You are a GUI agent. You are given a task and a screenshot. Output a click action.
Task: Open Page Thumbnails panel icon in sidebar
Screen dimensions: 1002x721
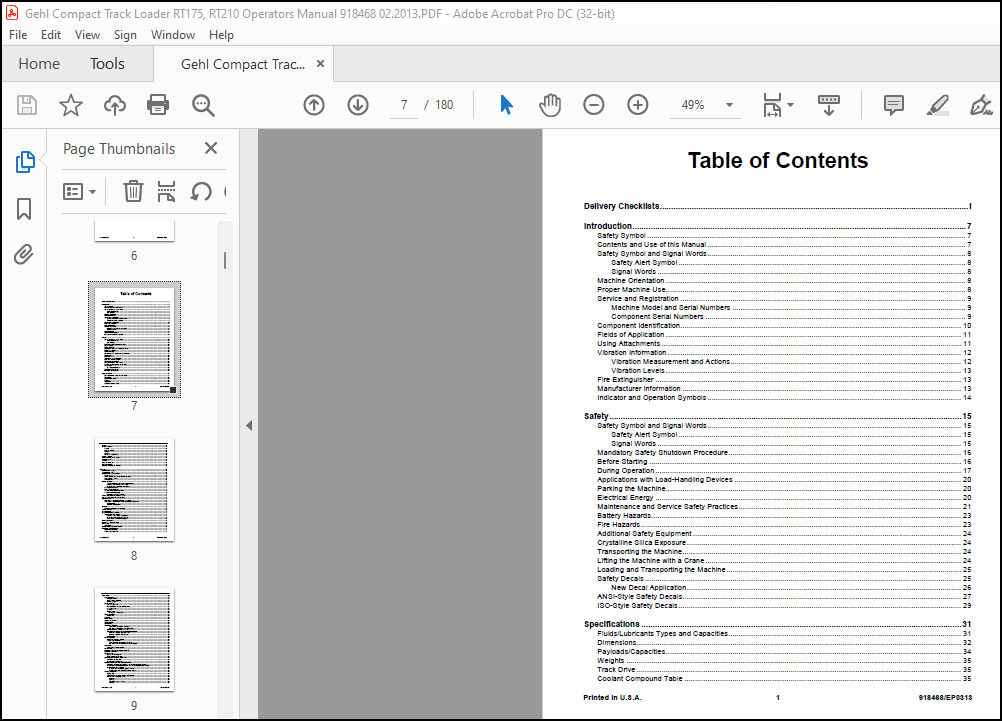click(25, 162)
